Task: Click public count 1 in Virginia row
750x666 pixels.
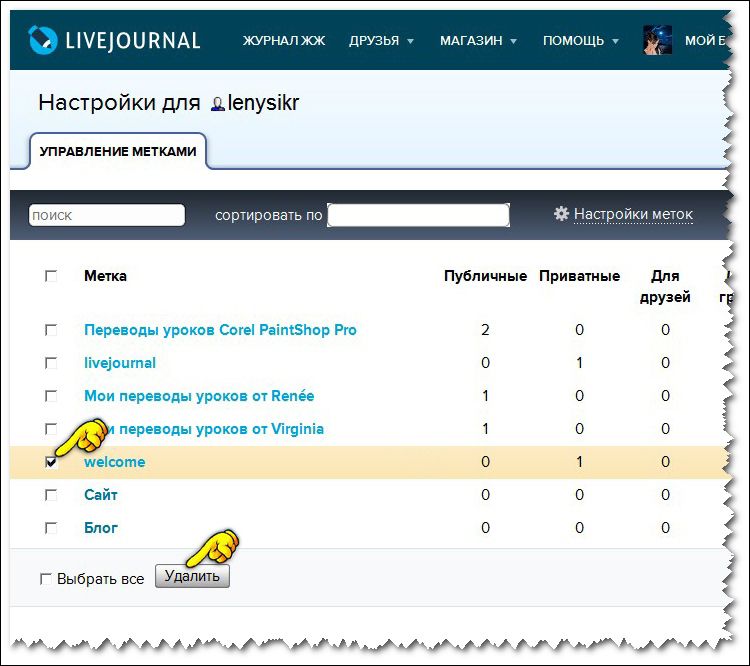Action: pos(485,429)
